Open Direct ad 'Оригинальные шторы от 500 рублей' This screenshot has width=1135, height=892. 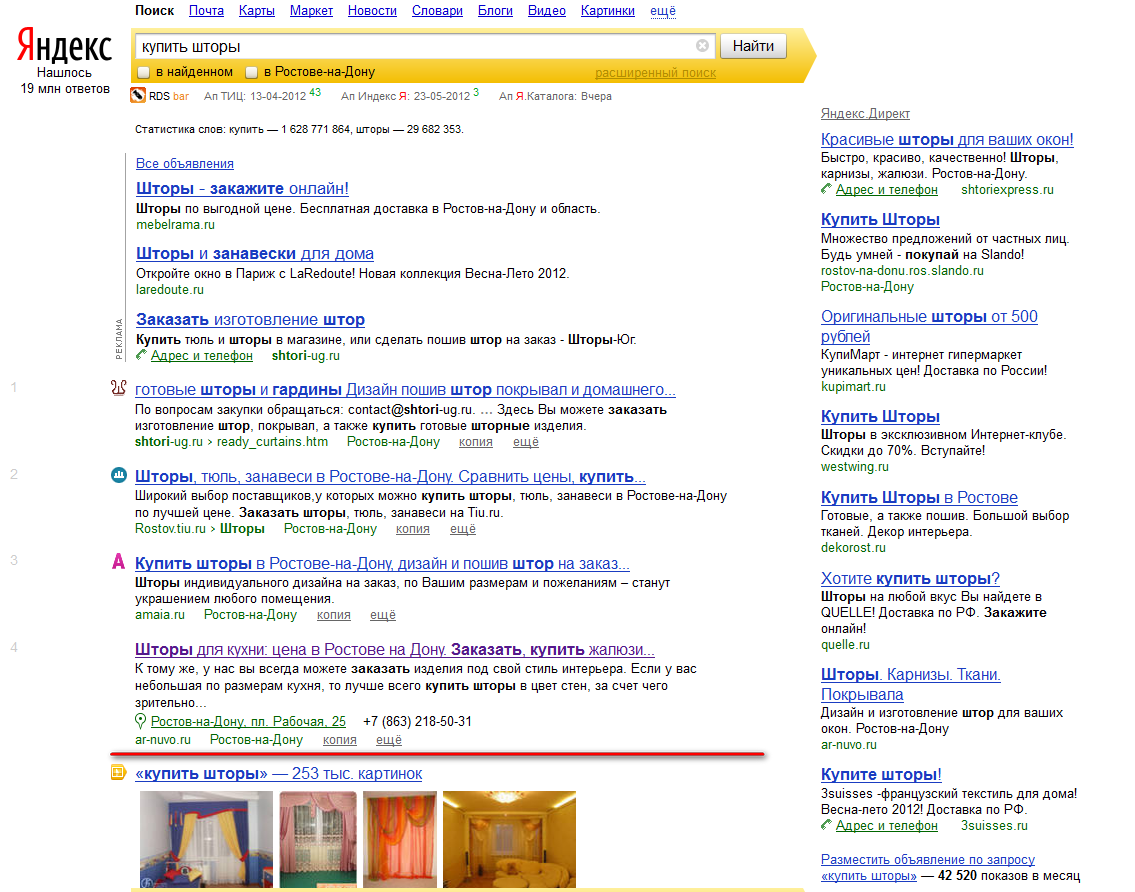(929, 326)
